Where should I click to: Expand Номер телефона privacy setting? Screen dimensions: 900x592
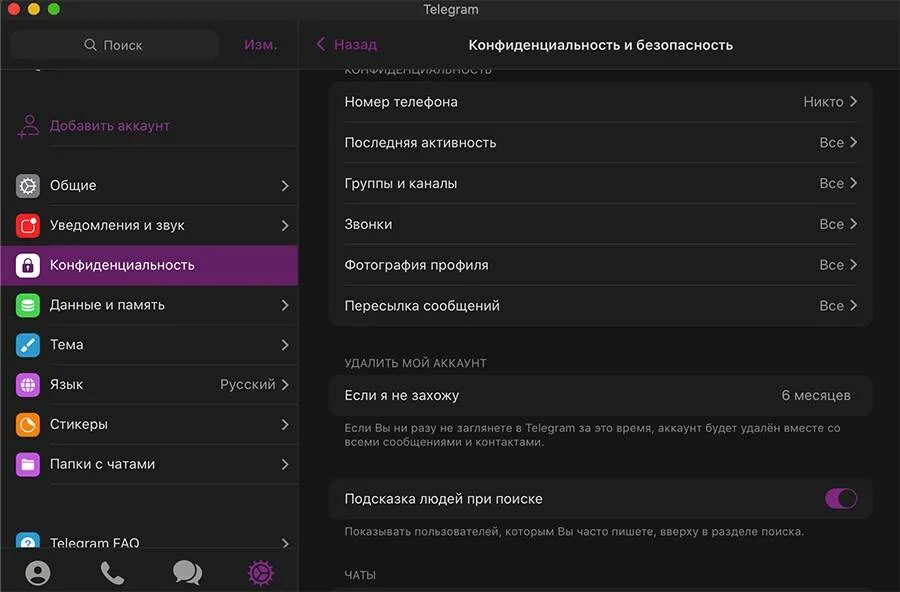pyautogui.click(x=600, y=102)
